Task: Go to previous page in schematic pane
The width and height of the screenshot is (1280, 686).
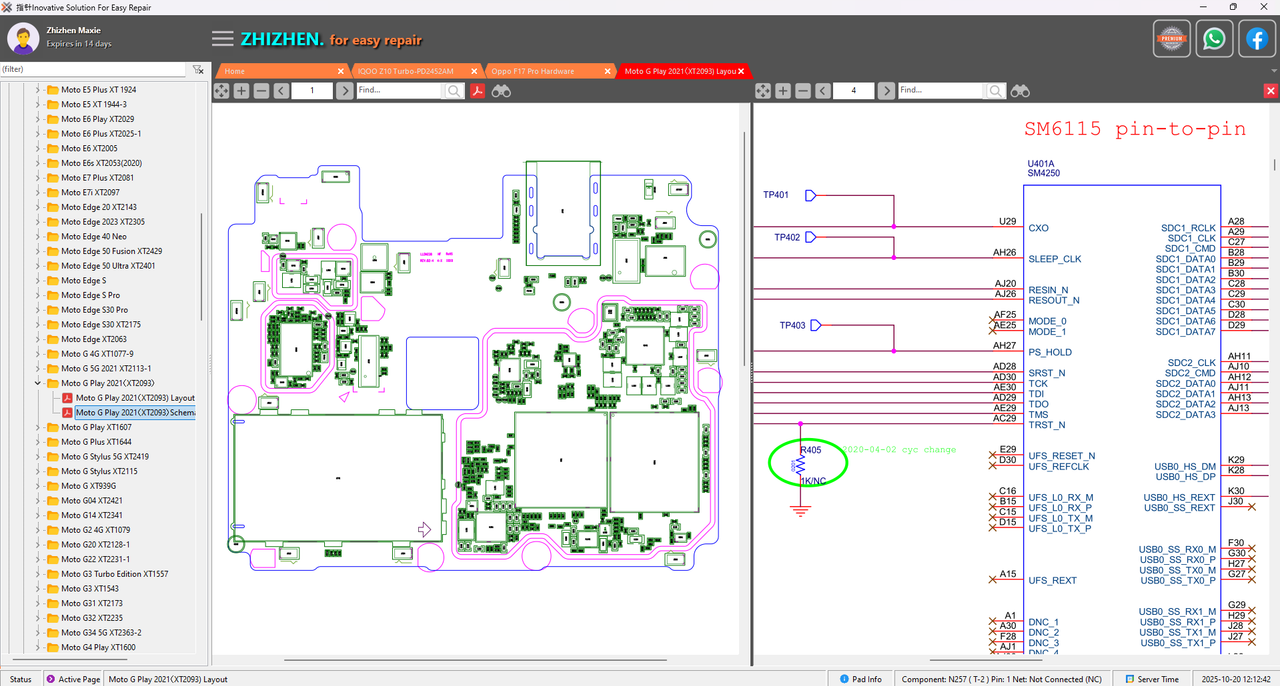Action: coord(822,91)
